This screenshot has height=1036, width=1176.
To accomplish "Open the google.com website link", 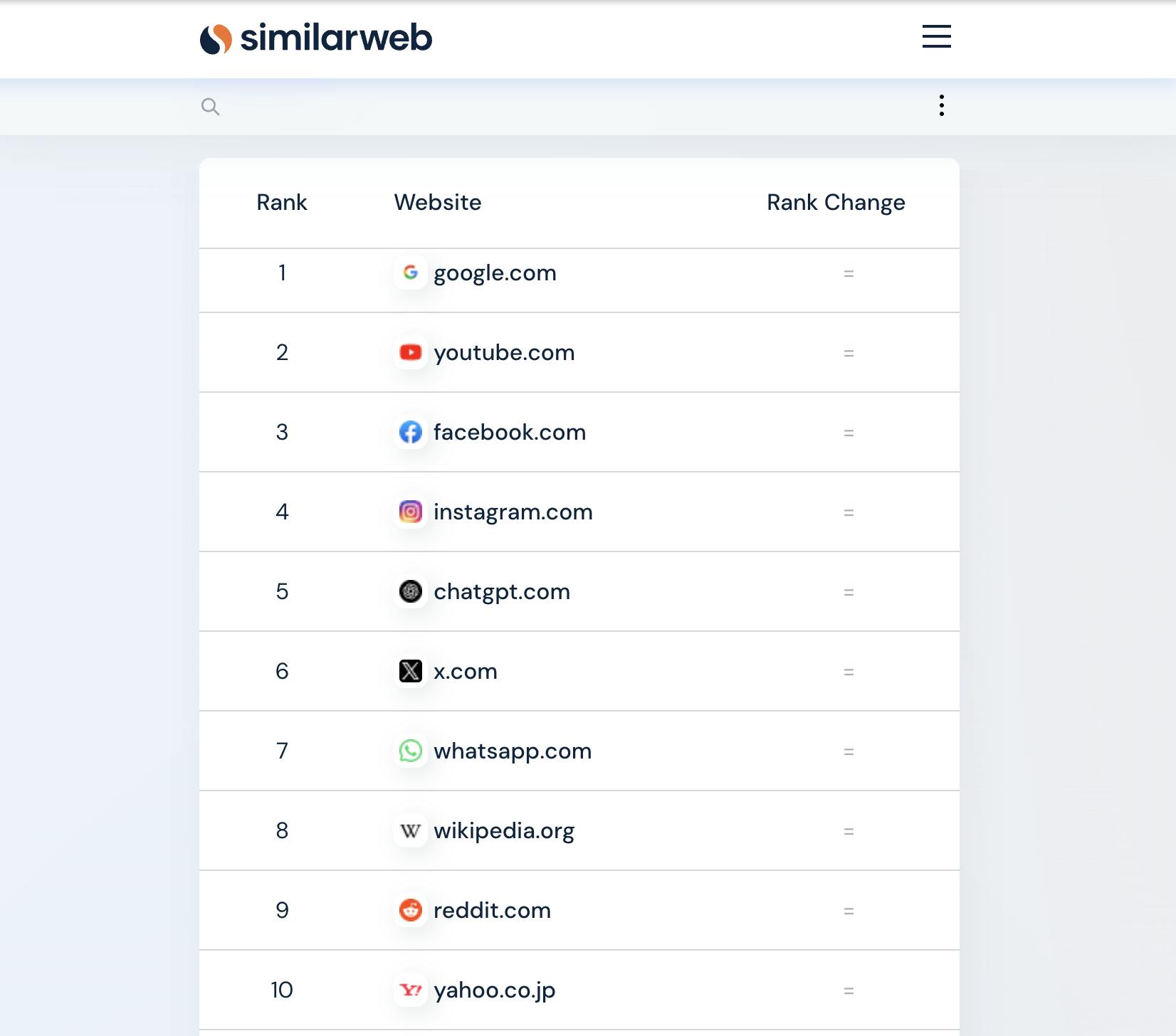I will tap(495, 273).
